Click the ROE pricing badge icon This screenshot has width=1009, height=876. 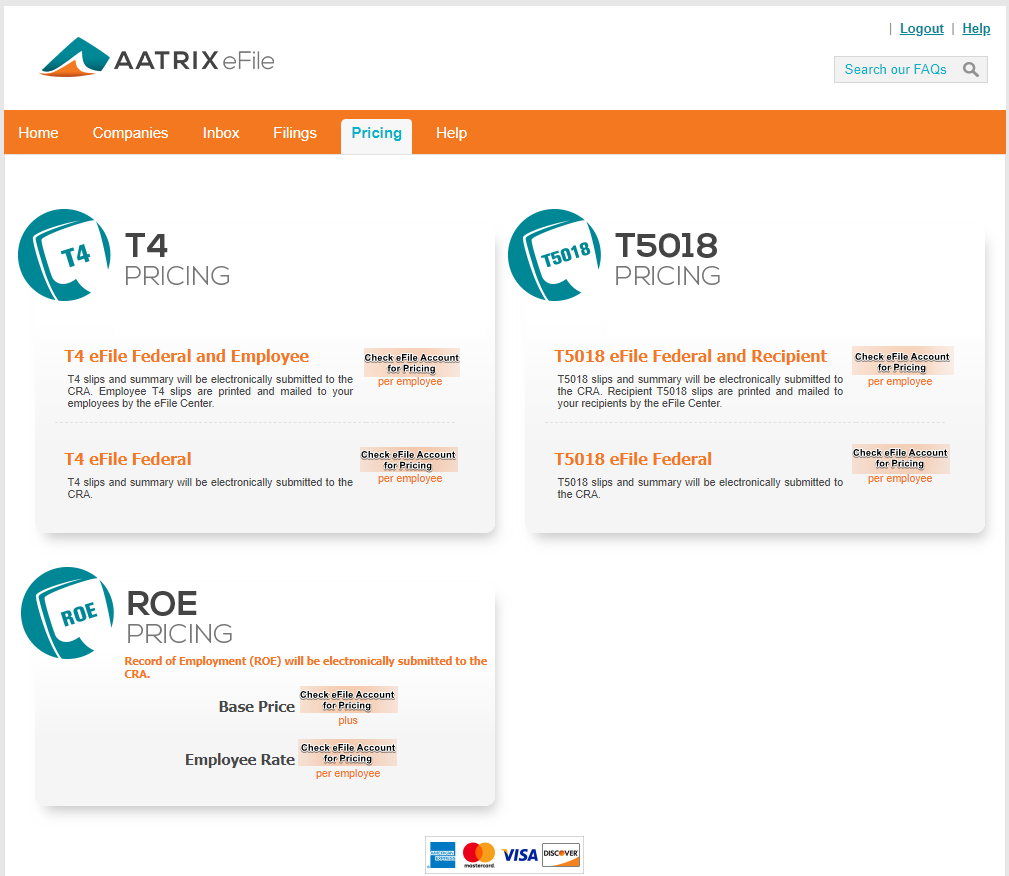tap(68, 613)
